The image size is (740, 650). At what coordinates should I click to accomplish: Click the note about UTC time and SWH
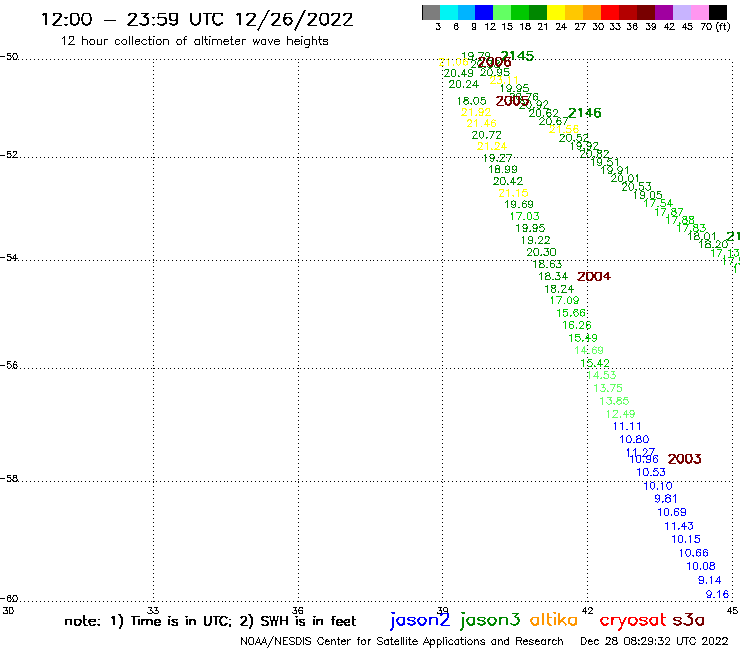(x=210, y=621)
